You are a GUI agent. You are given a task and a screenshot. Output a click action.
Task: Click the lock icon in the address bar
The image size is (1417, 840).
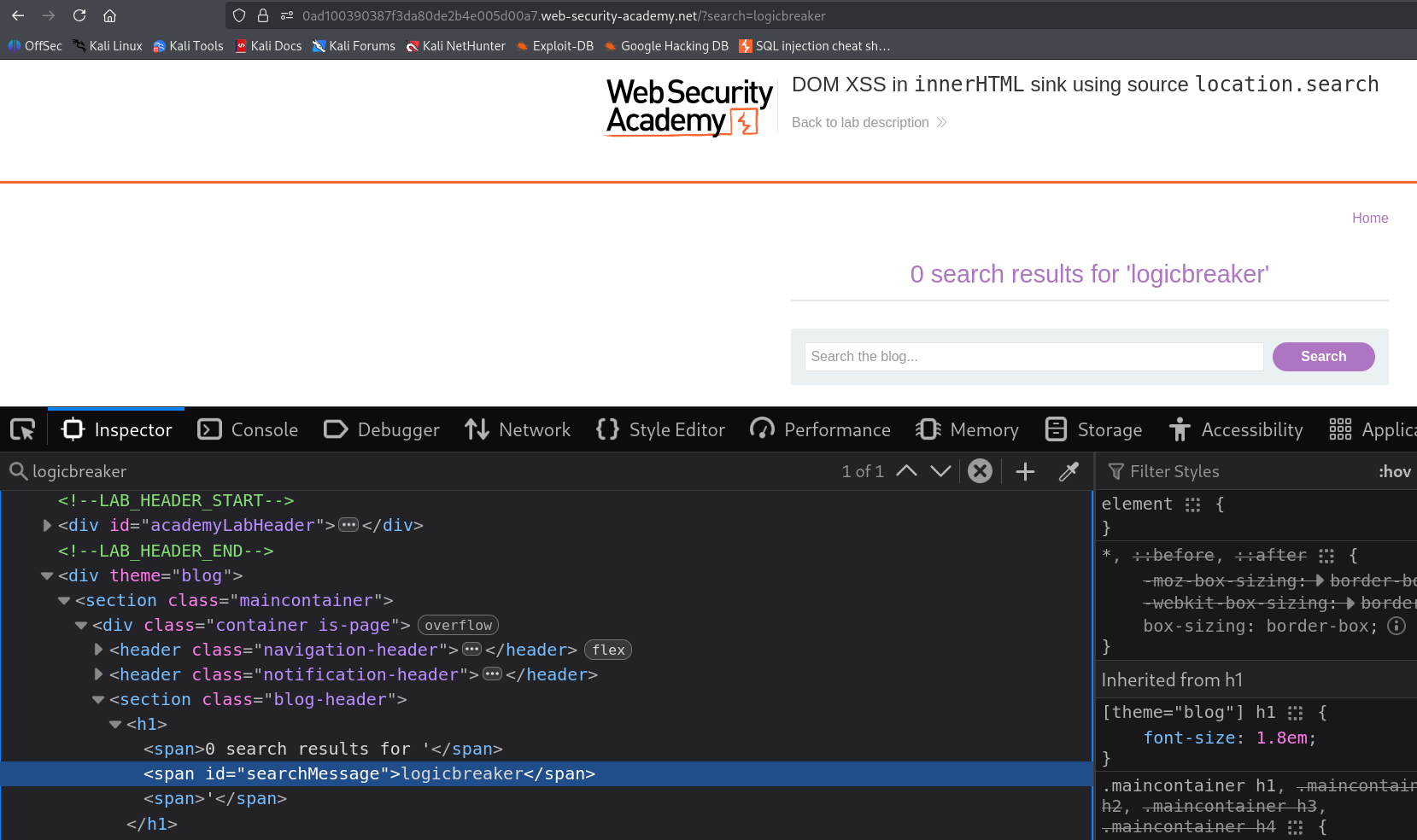point(263,15)
